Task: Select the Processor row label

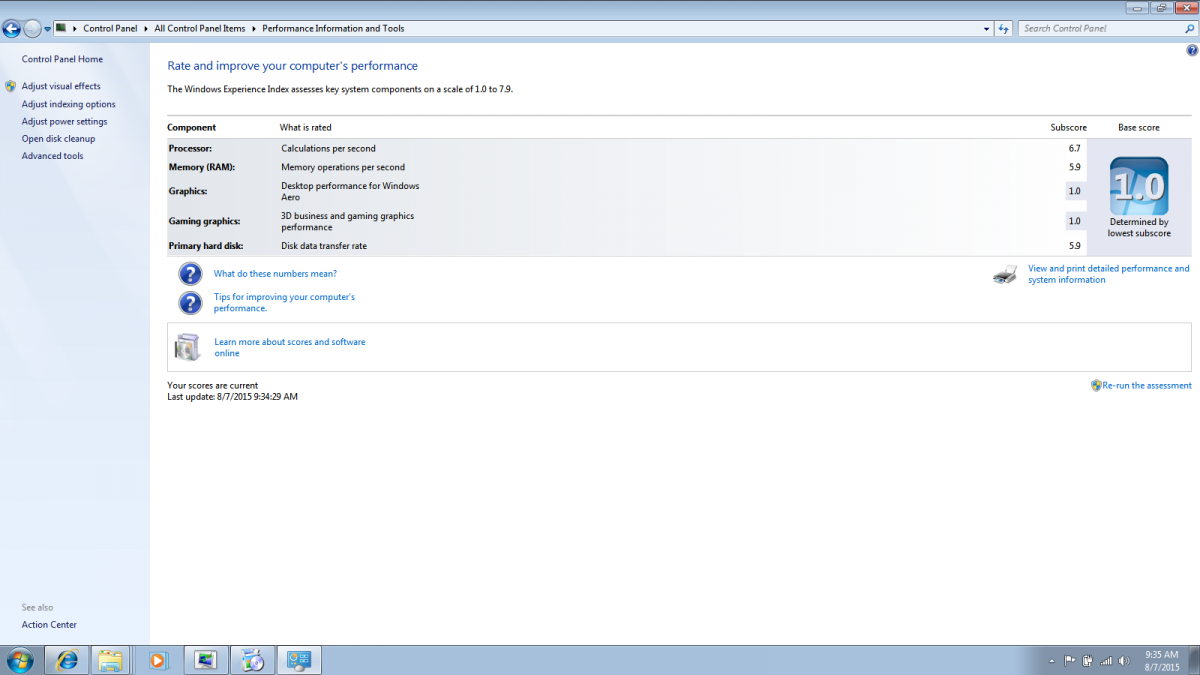Action: 190,149
